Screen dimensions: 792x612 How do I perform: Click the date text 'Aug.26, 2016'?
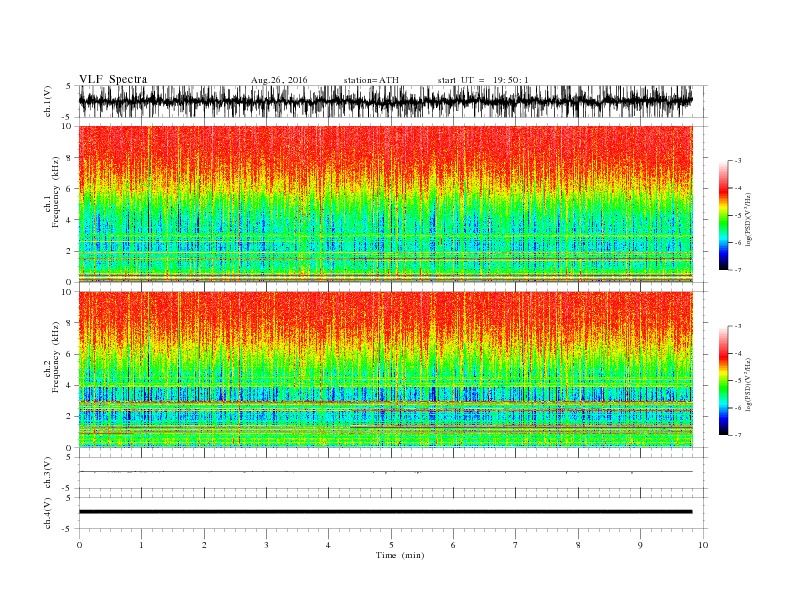pos(279,80)
